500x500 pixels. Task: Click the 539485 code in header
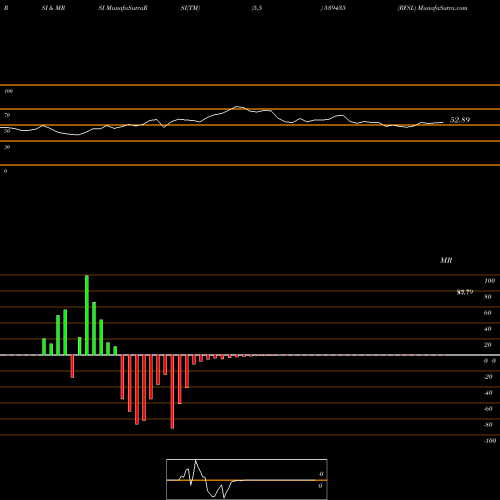coord(334,8)
